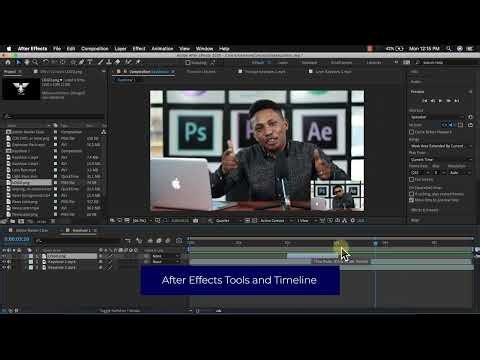
Task: Hide layer 3 with its eye toggle
Action: tap(4, 268)
